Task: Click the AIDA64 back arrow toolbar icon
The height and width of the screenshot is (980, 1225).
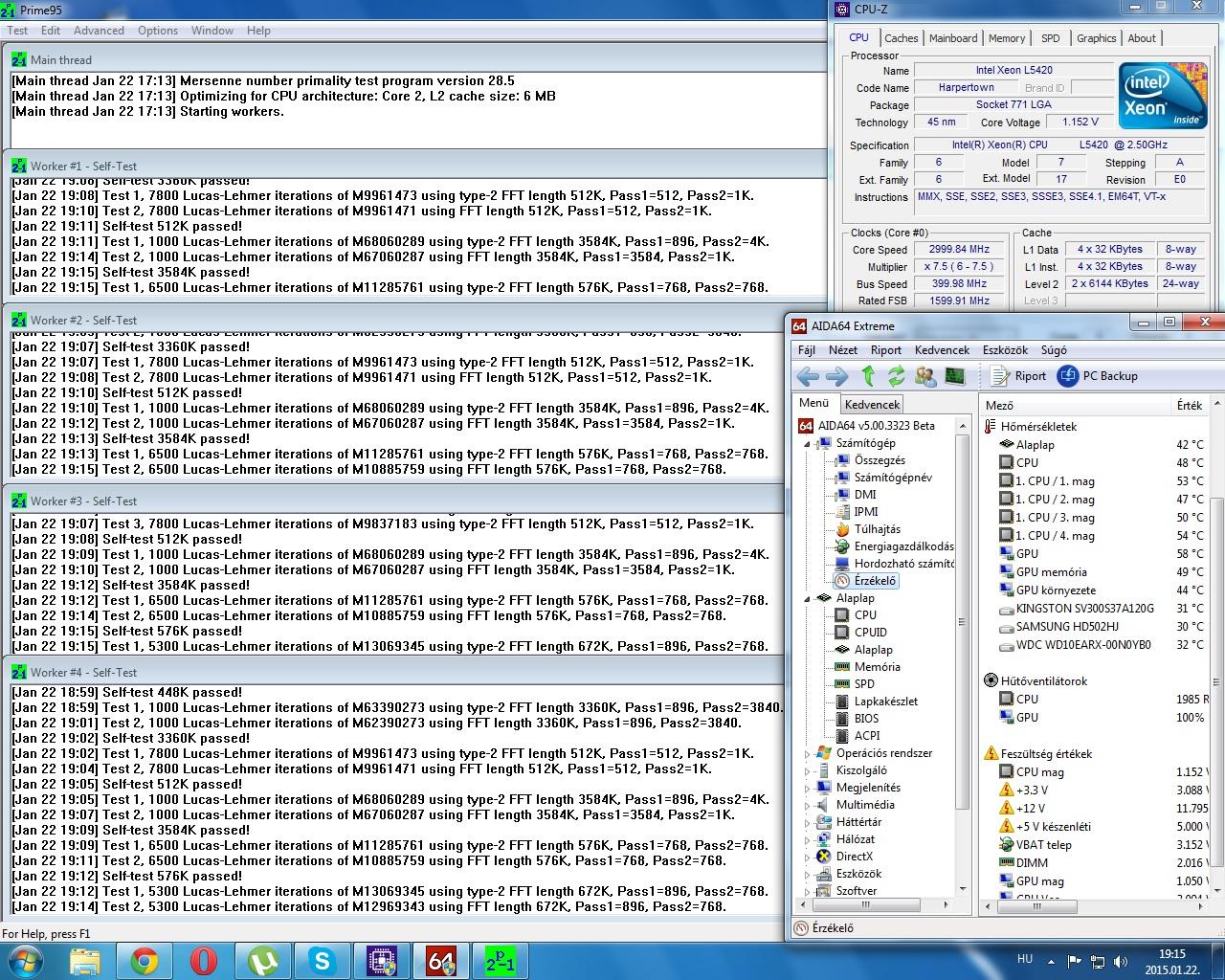Action: tap(808, 376)
